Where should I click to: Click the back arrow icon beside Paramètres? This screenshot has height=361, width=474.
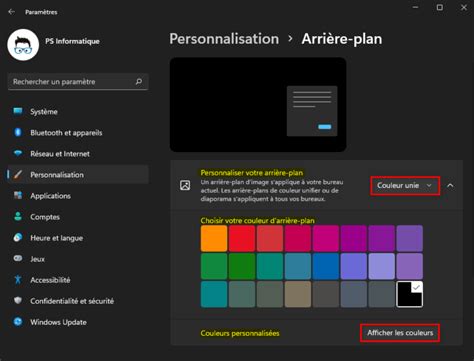[x=12, y=12]
